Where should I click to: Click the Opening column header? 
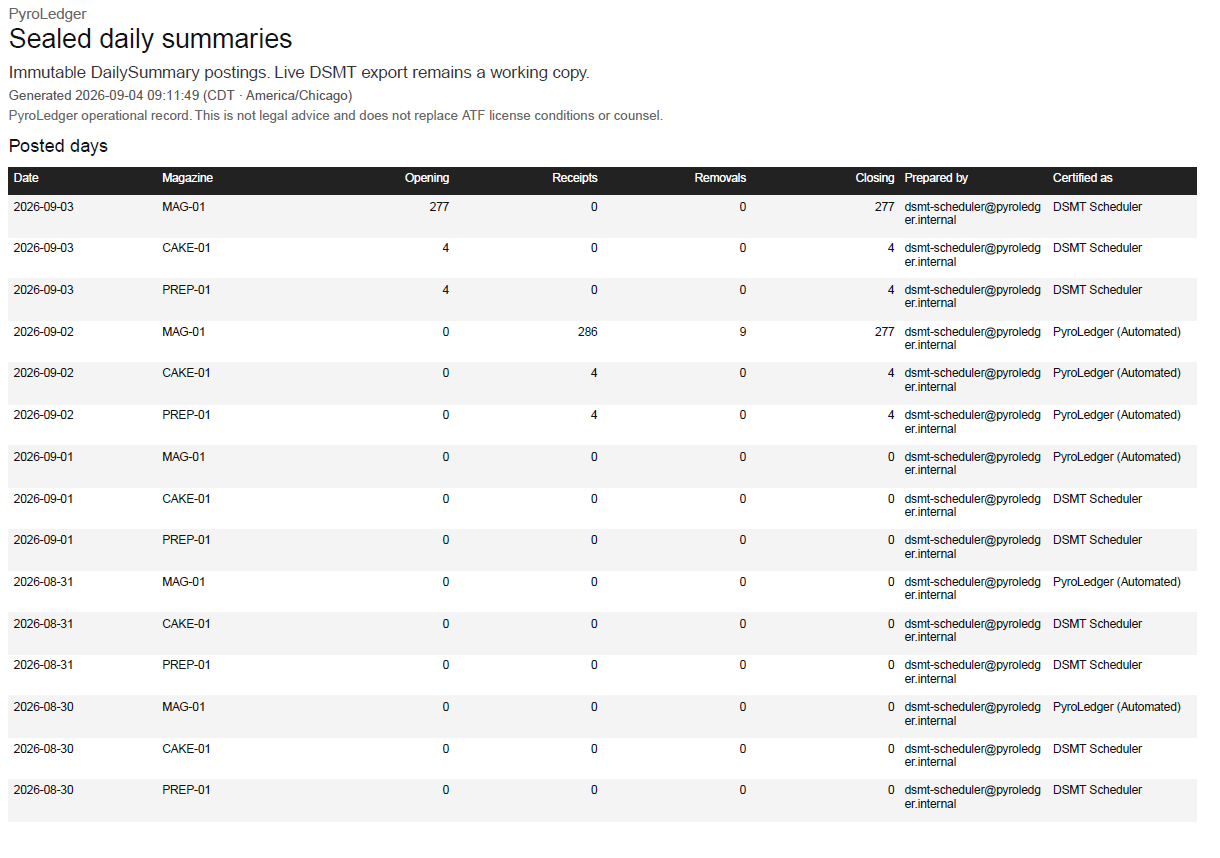coord(427,178)
